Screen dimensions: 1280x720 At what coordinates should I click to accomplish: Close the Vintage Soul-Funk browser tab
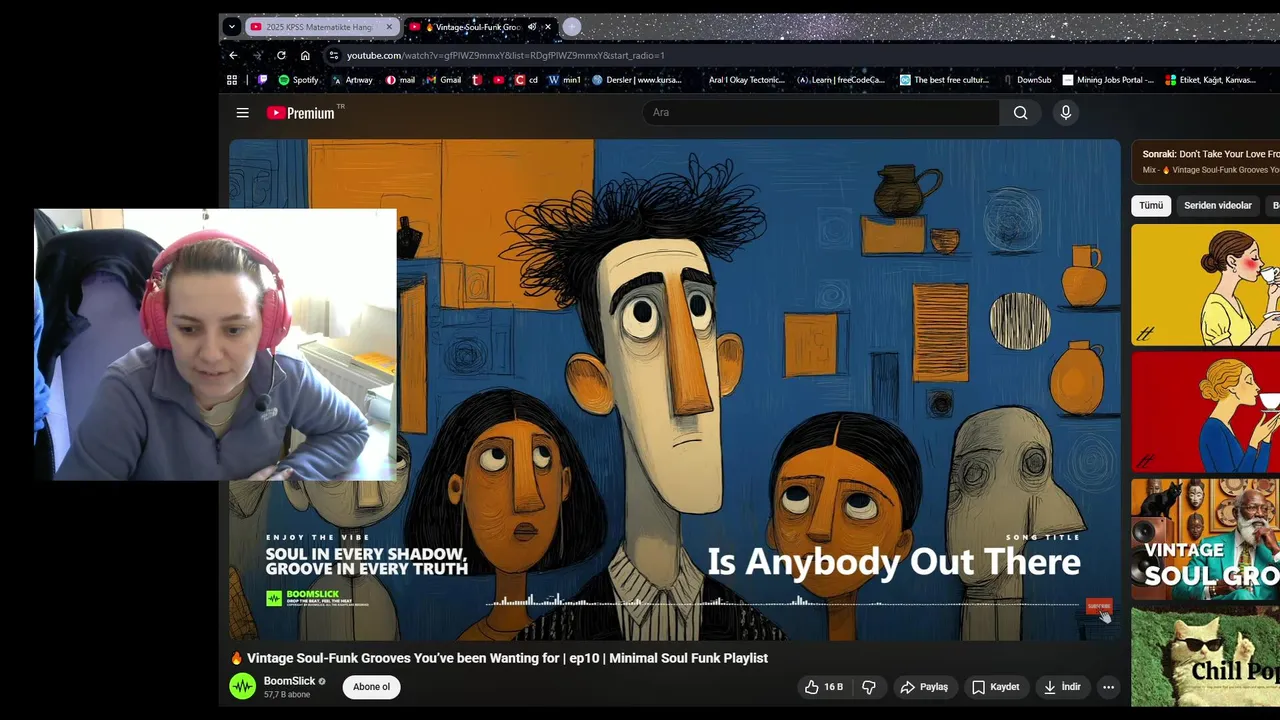pos(548,27)
